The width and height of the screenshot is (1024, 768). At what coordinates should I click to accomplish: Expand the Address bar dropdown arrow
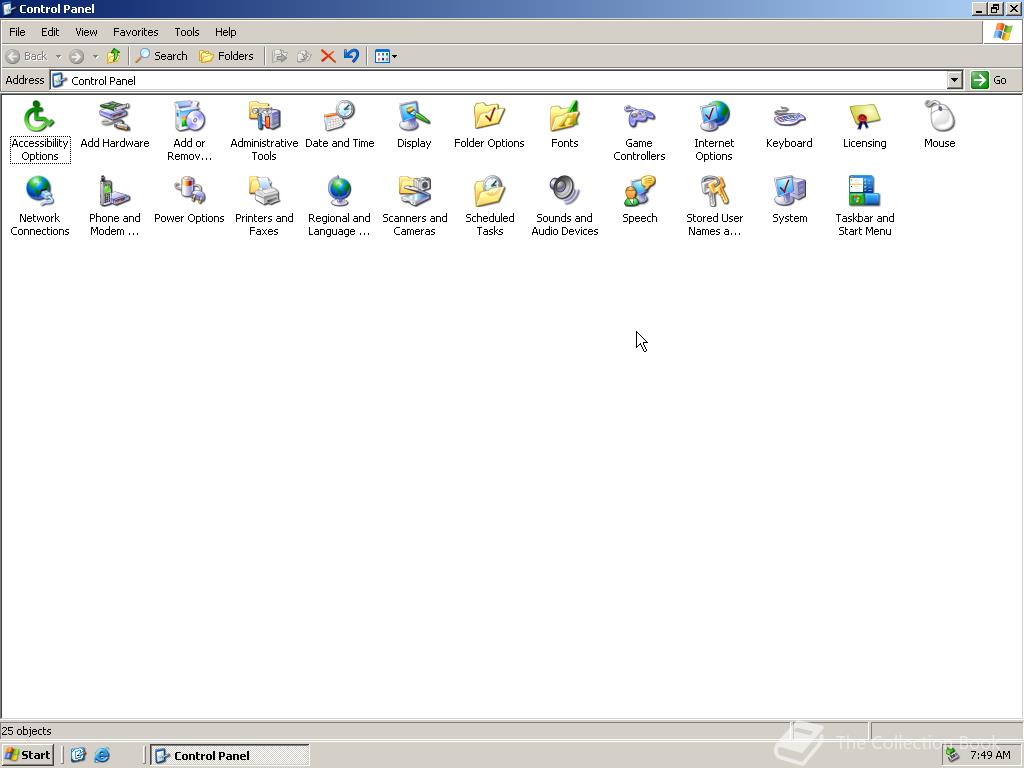(x=955, y=80)
